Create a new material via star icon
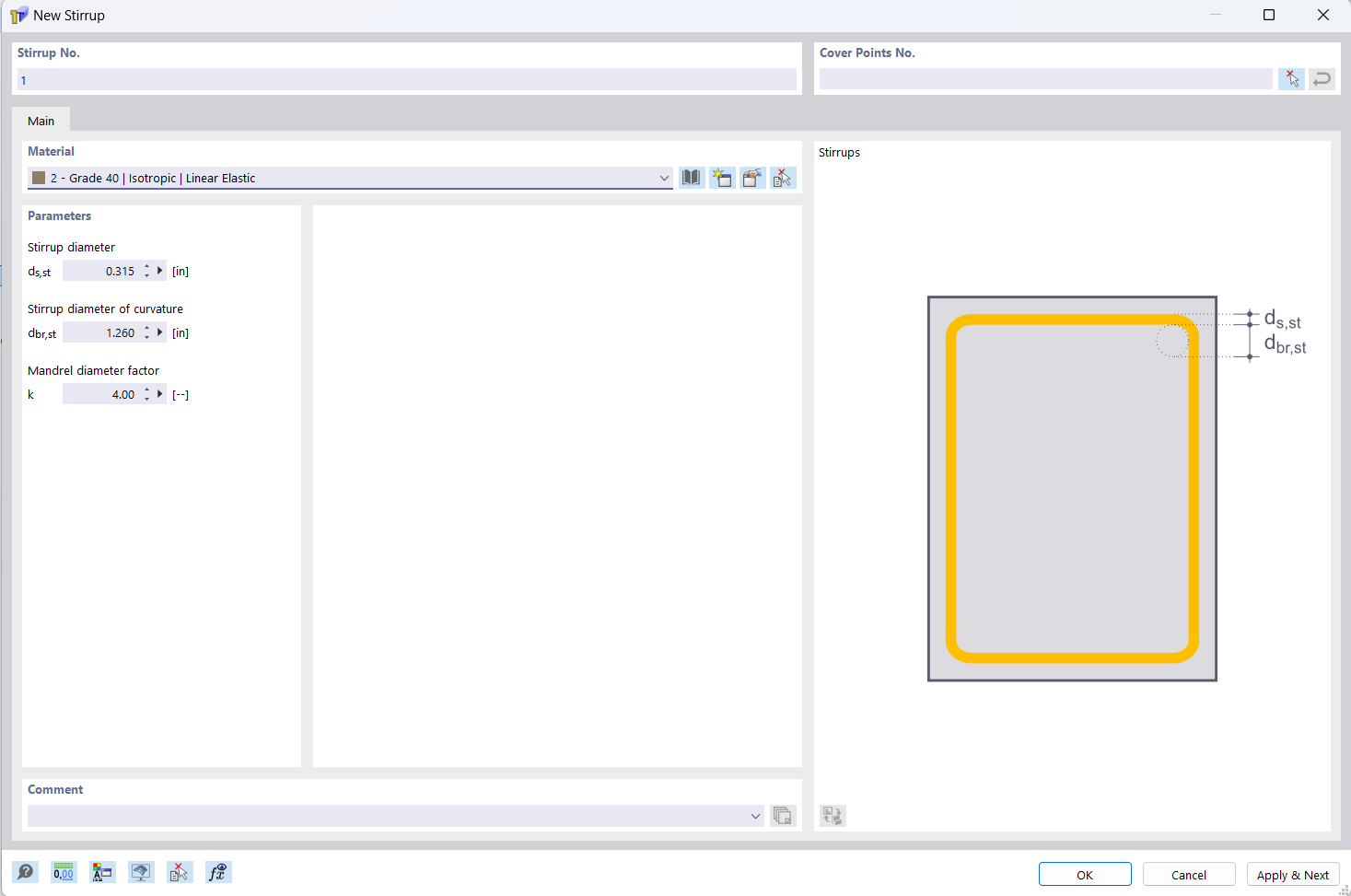1351x896 pixels. point(722,177)
